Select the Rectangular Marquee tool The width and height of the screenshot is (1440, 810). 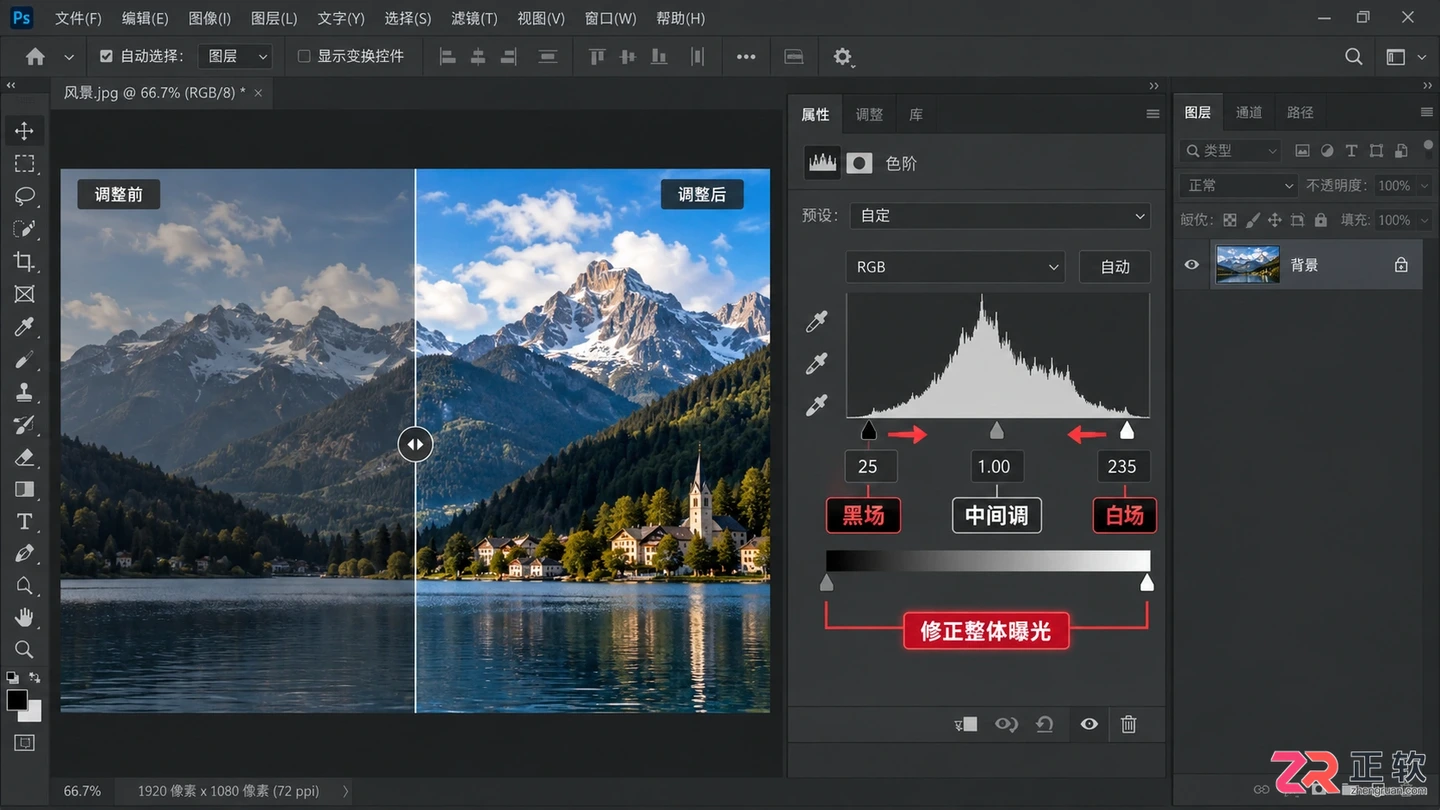pyautogui.click(x=24, y=164)
